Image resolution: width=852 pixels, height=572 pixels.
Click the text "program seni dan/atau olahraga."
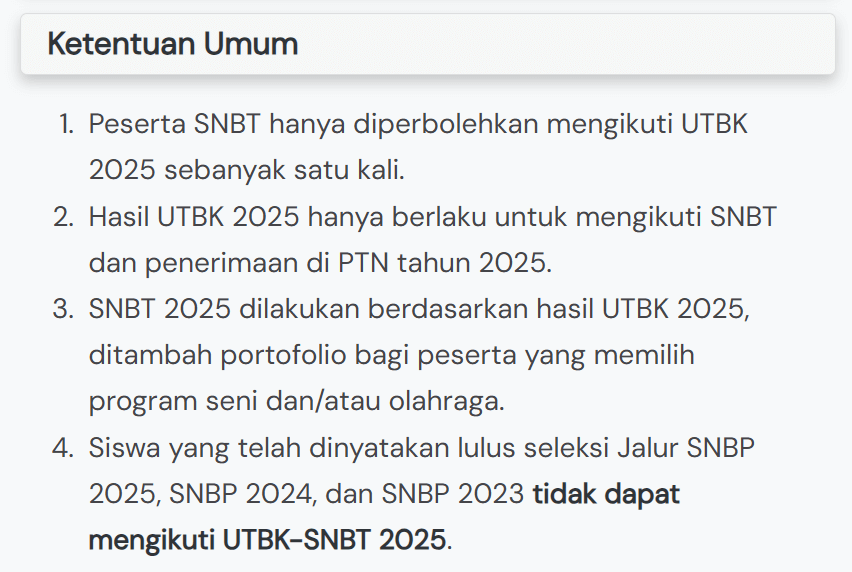297,401
